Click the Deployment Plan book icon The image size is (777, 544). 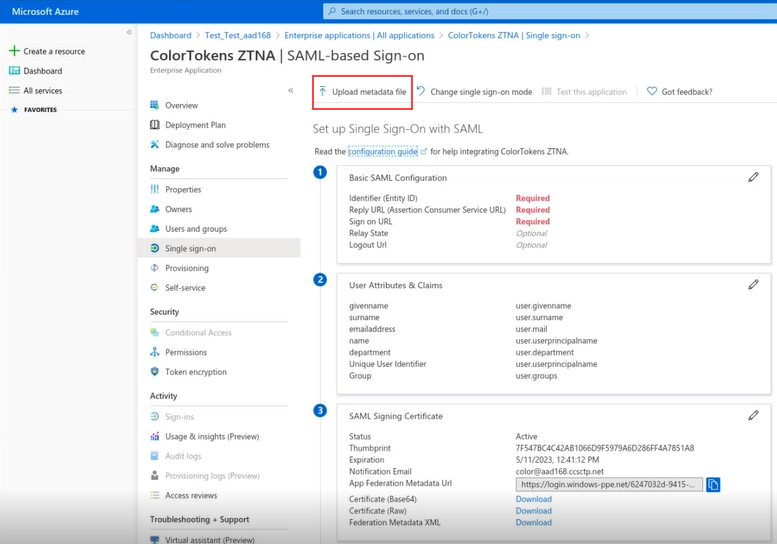point(155,125)
